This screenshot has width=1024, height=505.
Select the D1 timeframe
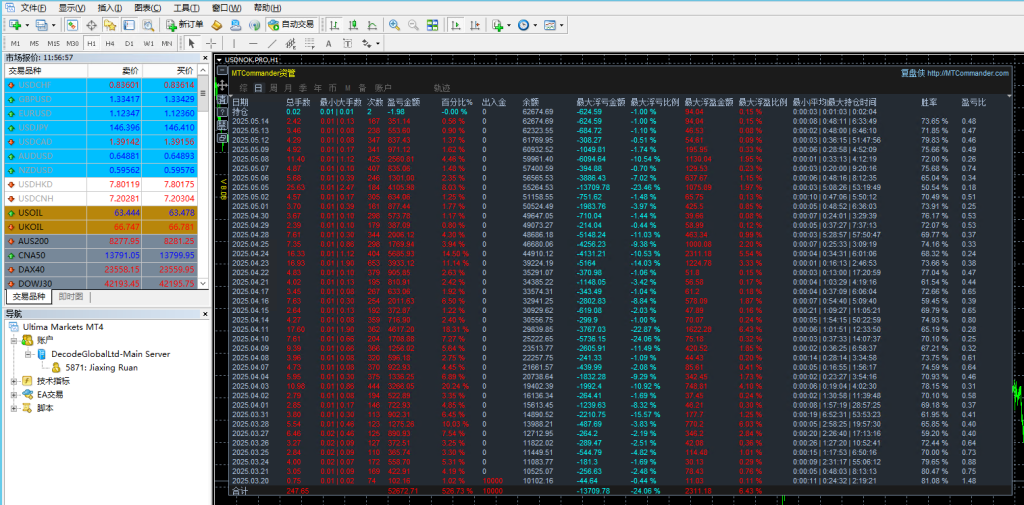click(x=129, y=43)
